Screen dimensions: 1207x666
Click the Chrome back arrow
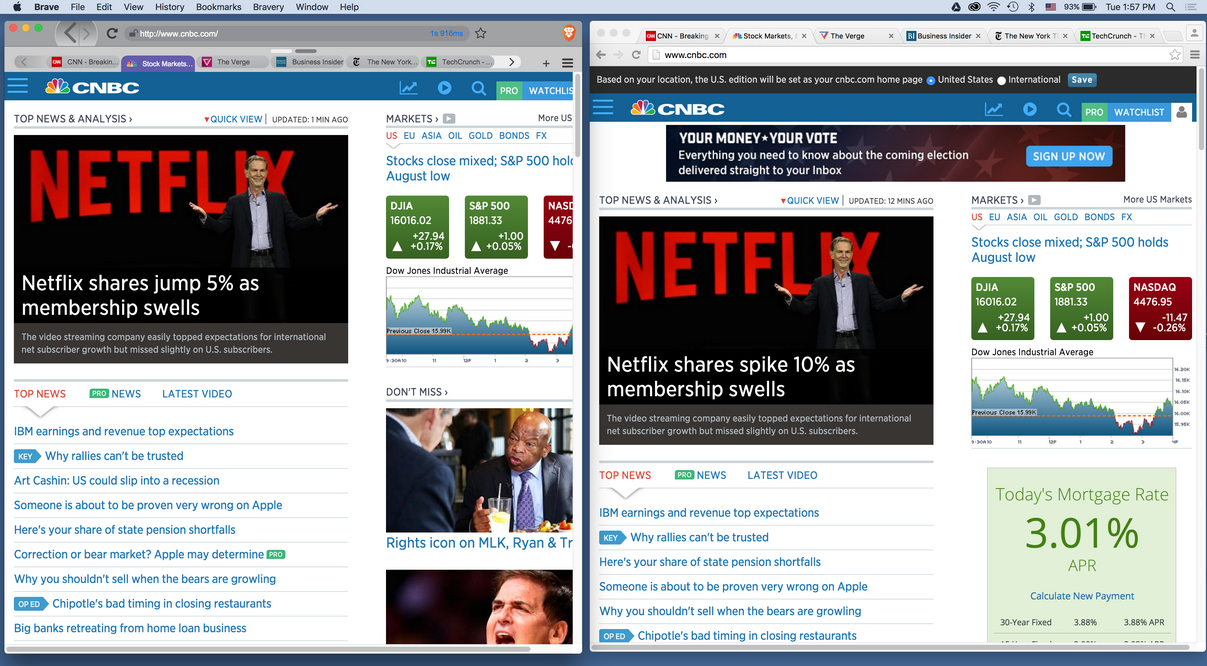601,55
